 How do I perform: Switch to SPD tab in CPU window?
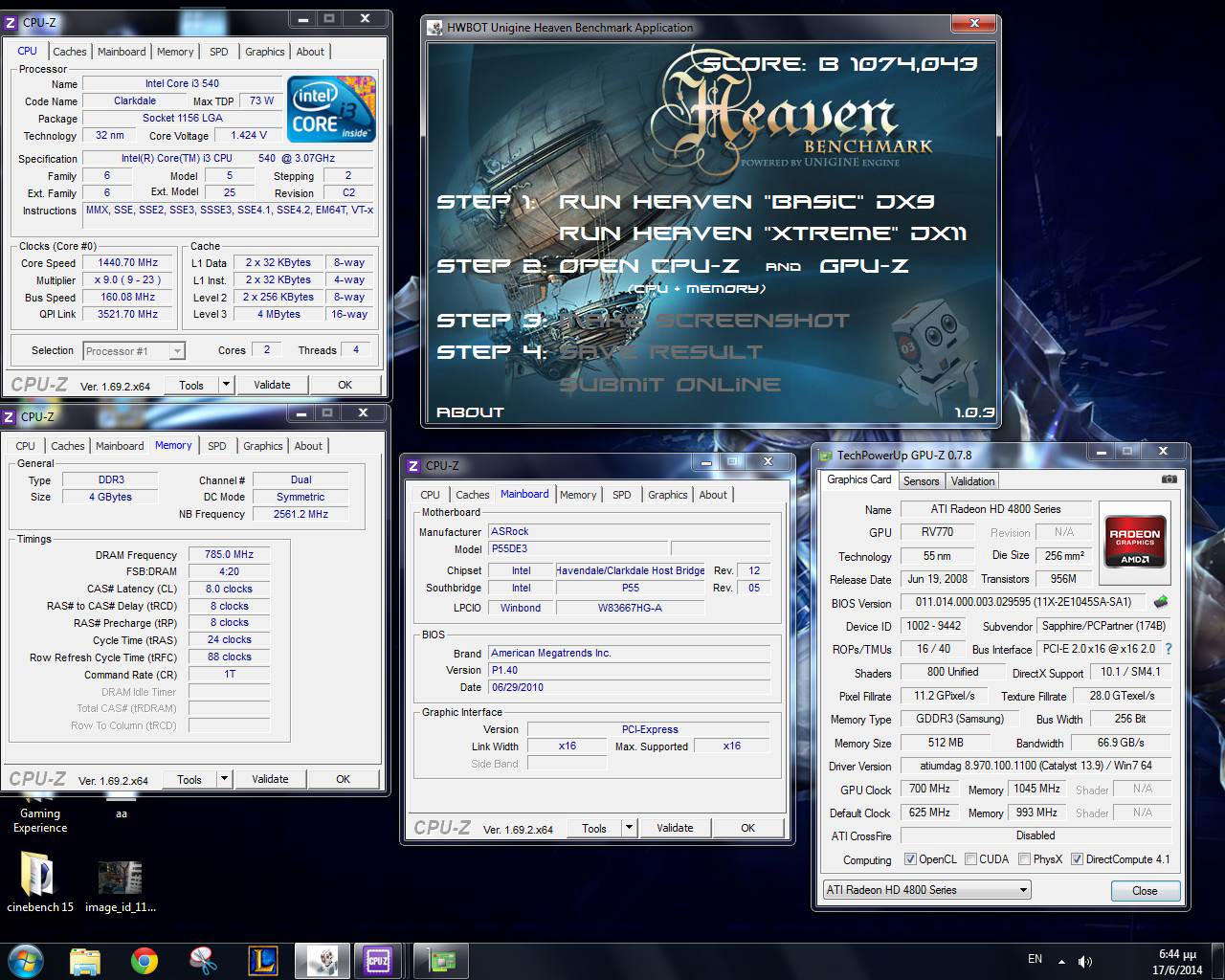click(219, 52)
